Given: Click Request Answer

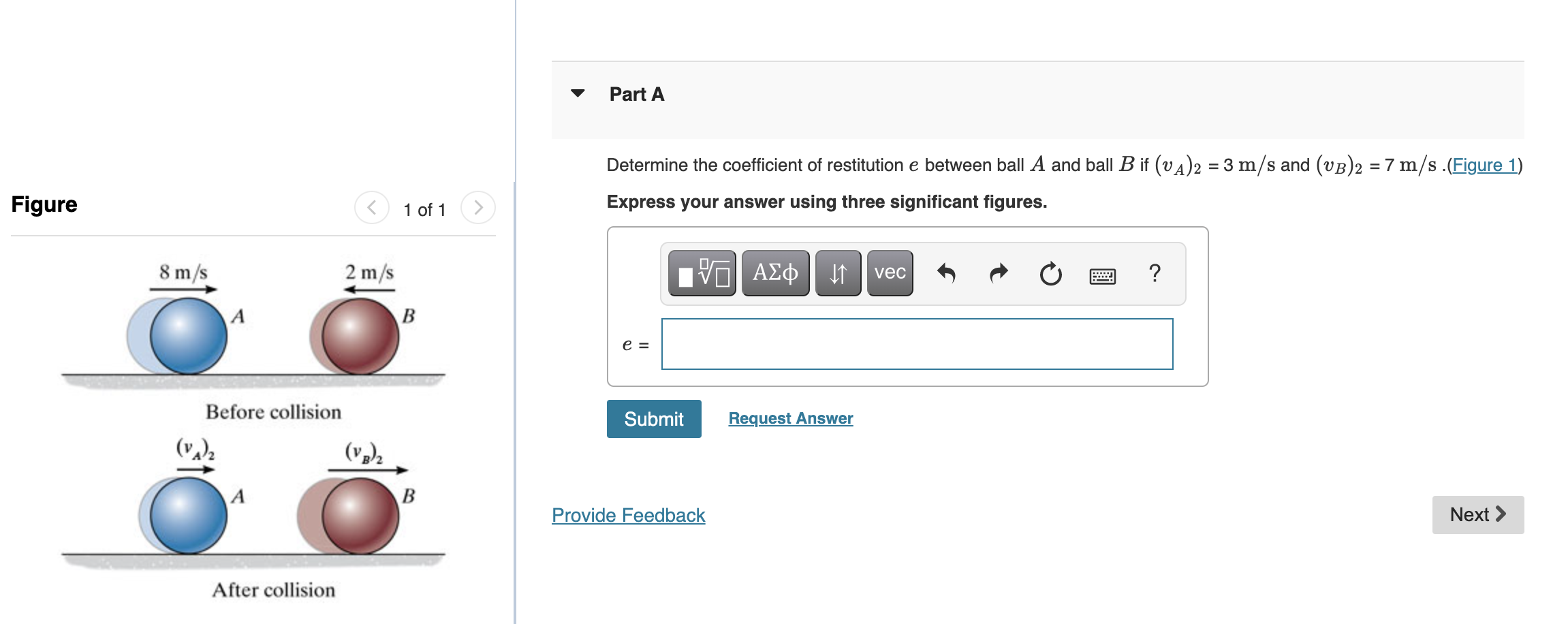Looking at the screenshot, I should pyautogui.click(x=790, y=418).
